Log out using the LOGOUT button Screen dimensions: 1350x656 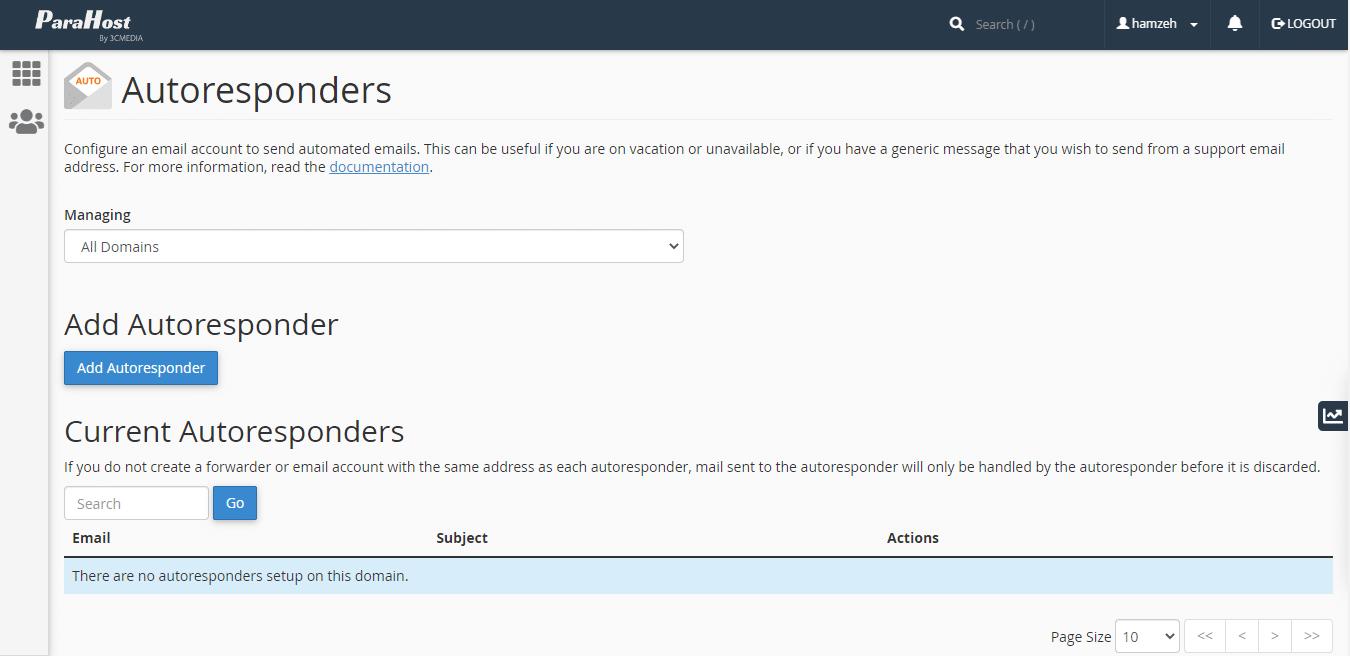point(1303,24)
